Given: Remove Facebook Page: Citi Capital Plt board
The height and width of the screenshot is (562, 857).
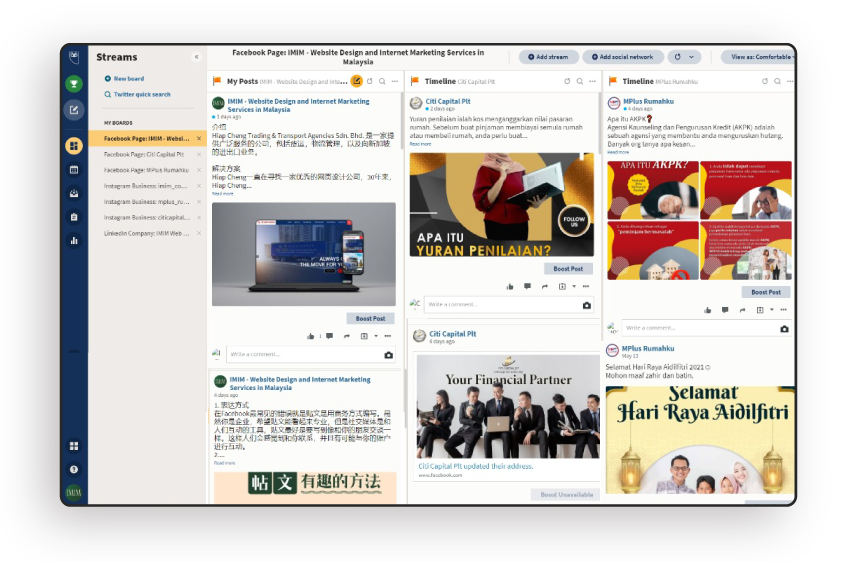Looking at the screenshot, I should pos(199,155).
